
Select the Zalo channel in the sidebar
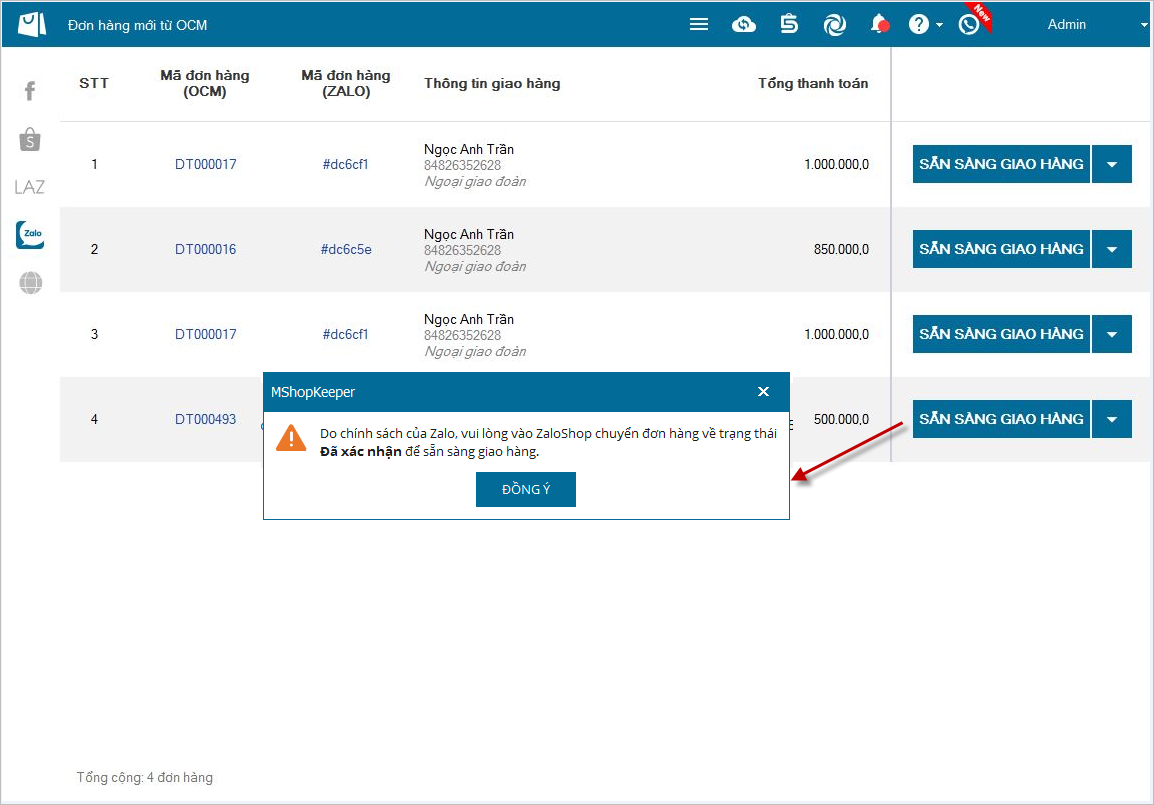point(30,235)
